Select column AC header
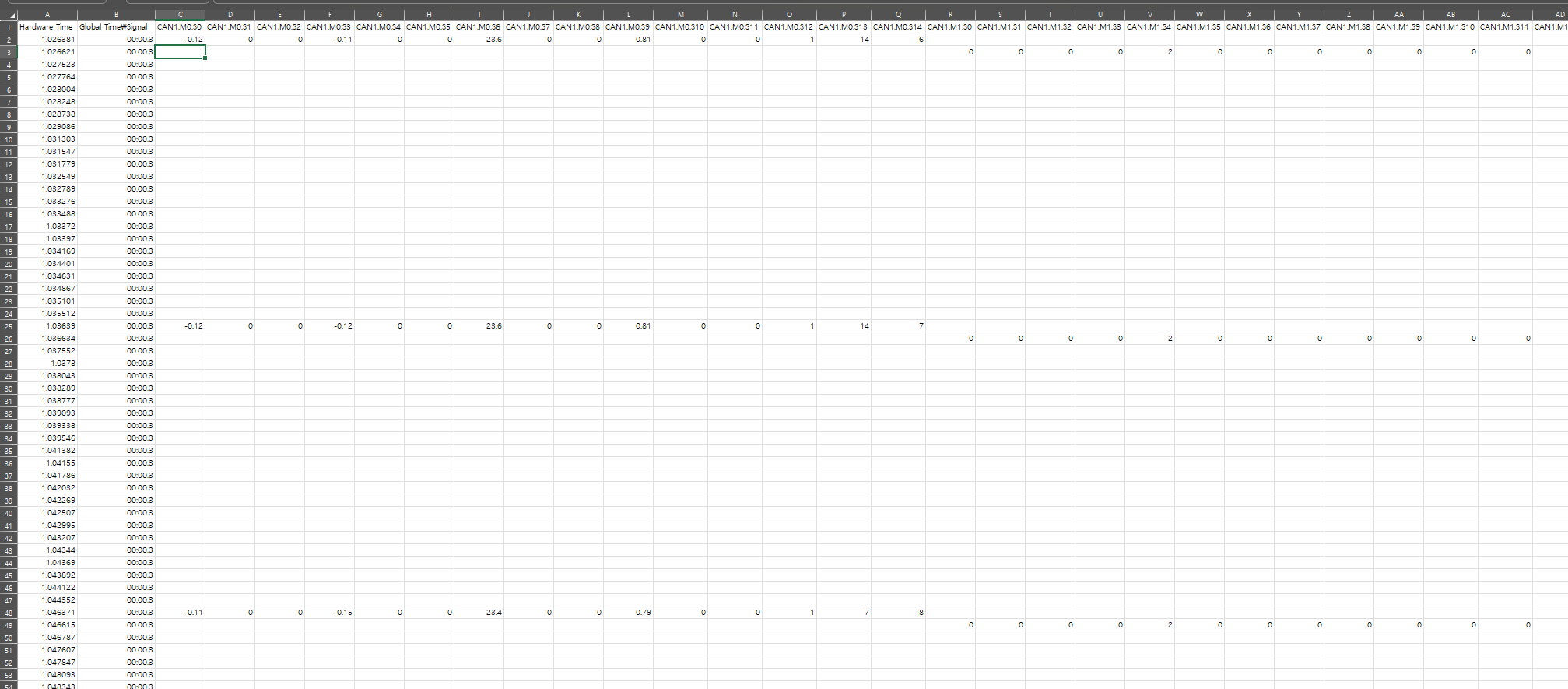Image resolution: width=1568 pixels, height=689 pixels. point(1506,15)
